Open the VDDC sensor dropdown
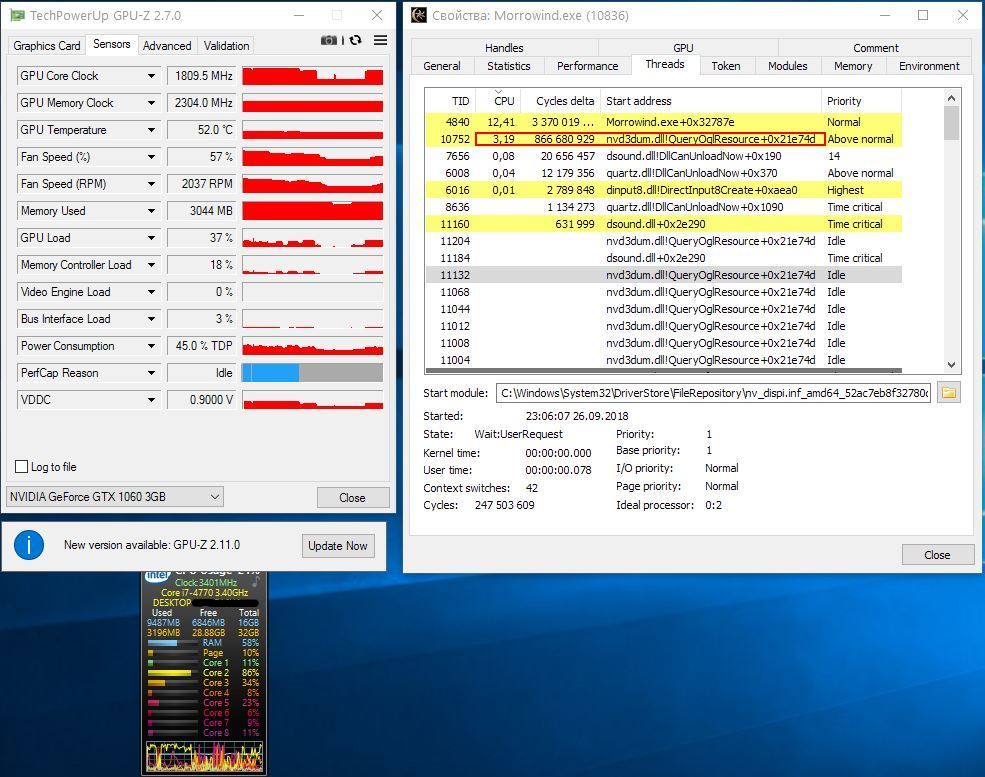The image size is (985, 777). coord(151,399)
